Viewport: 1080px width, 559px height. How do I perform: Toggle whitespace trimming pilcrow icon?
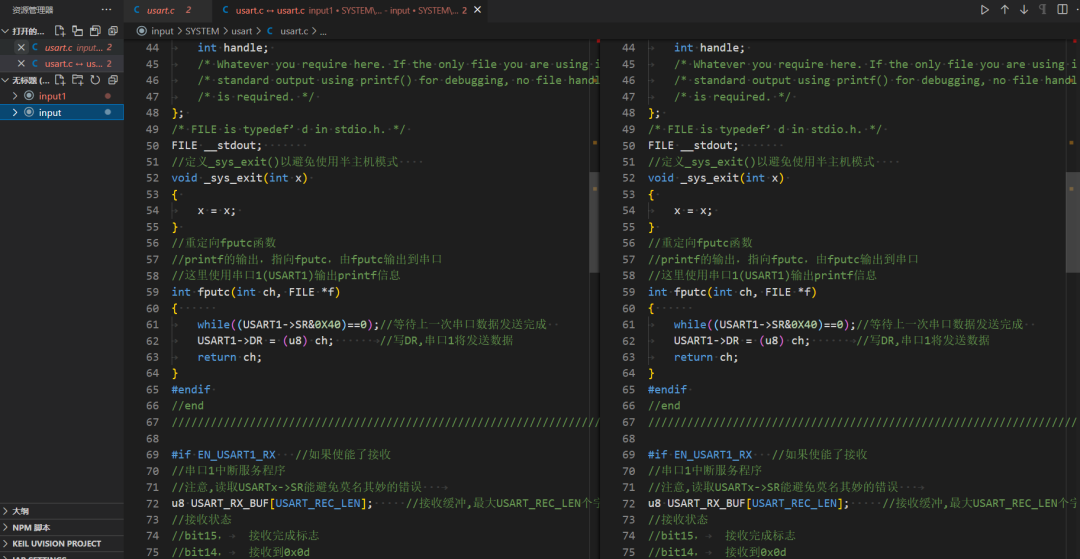(1043, 10)
